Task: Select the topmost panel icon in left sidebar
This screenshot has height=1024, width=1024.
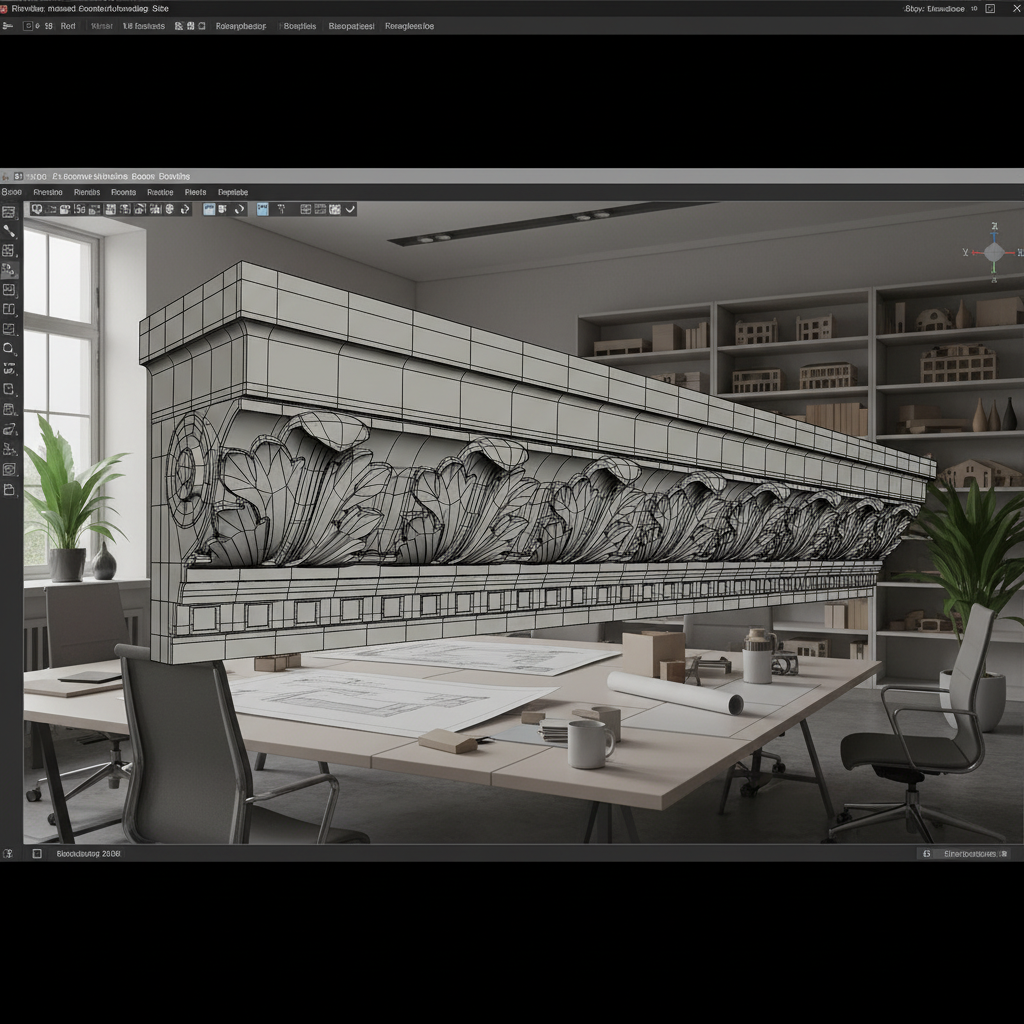Action: click(x=8, y=212)
